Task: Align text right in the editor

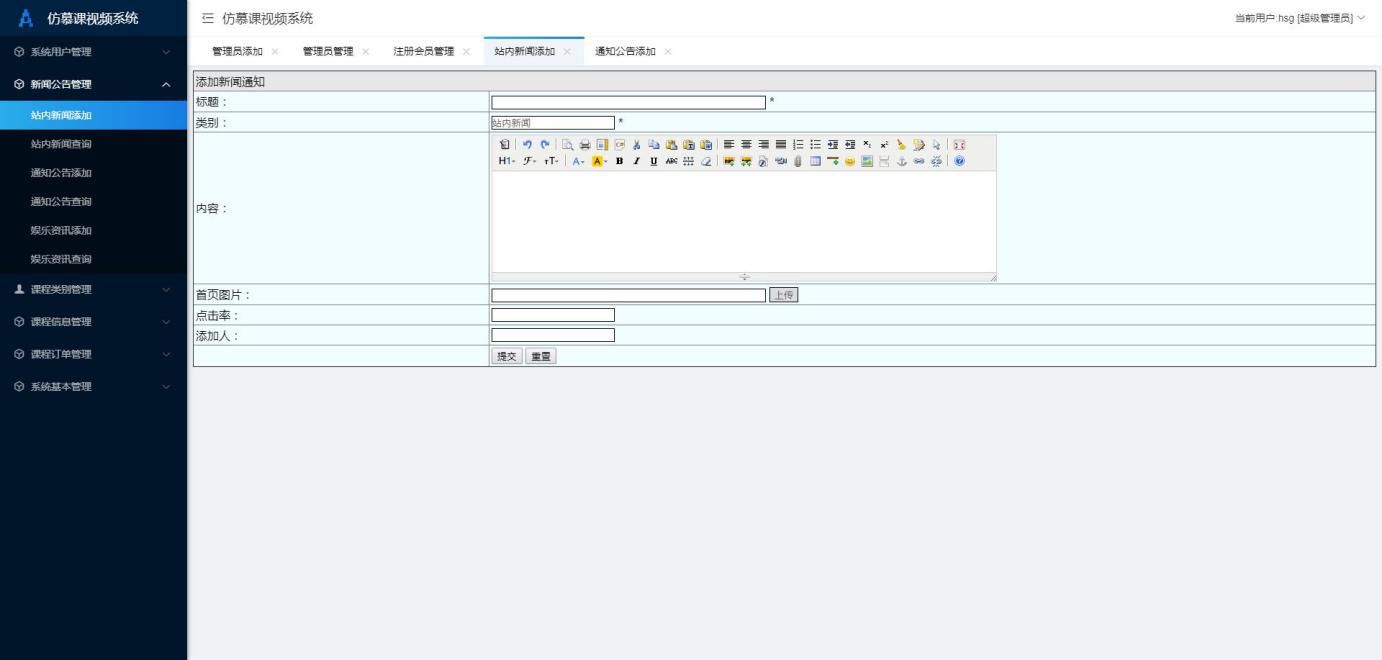Action: coord(763,145)
